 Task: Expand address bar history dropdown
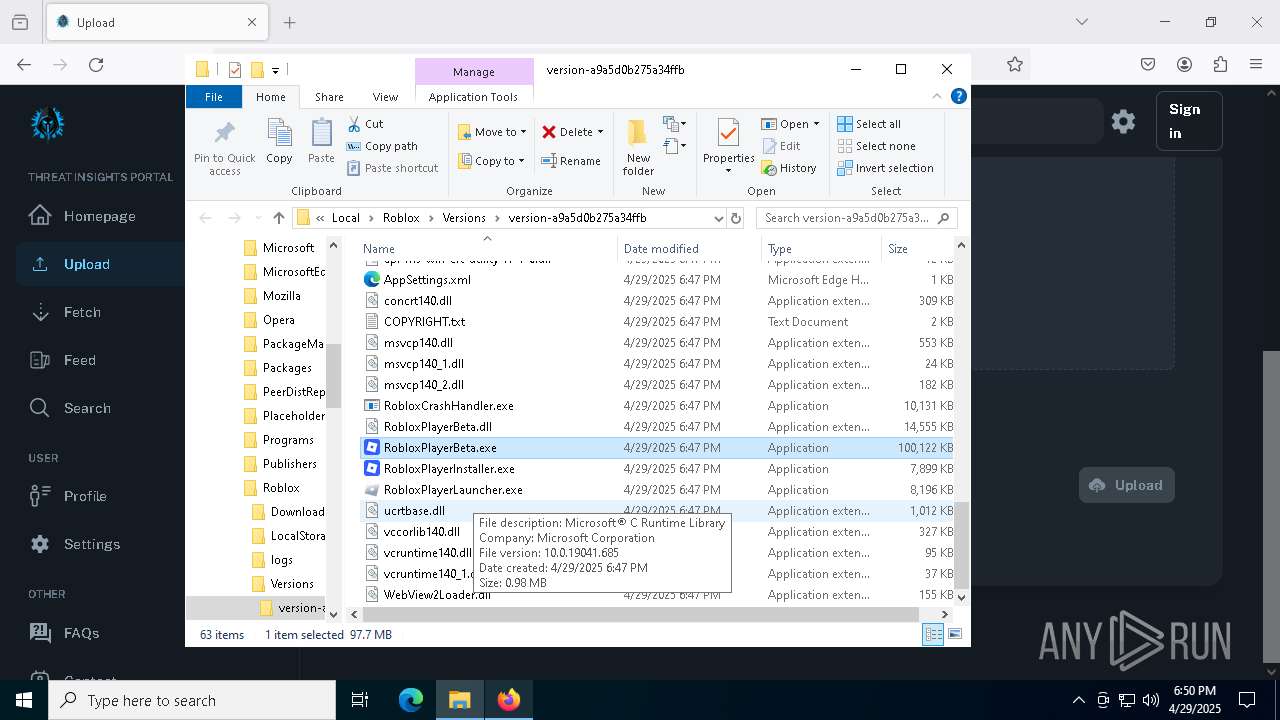pyautogui.click(x=718, y=218)
